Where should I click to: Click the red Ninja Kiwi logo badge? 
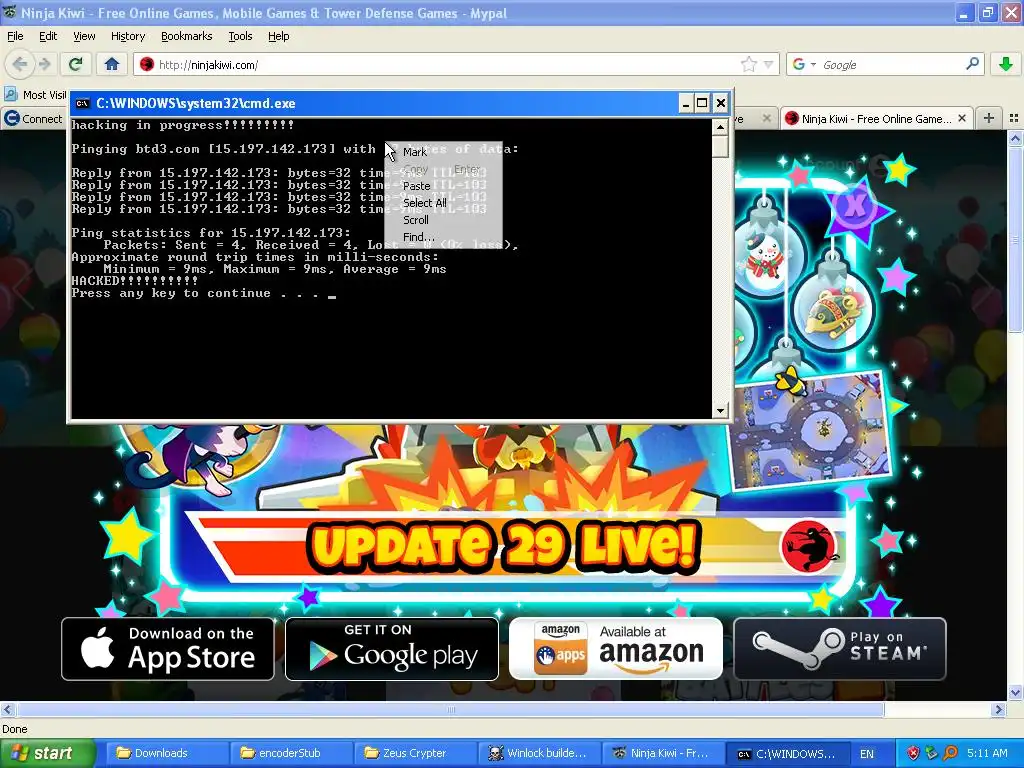click(810, 546)
